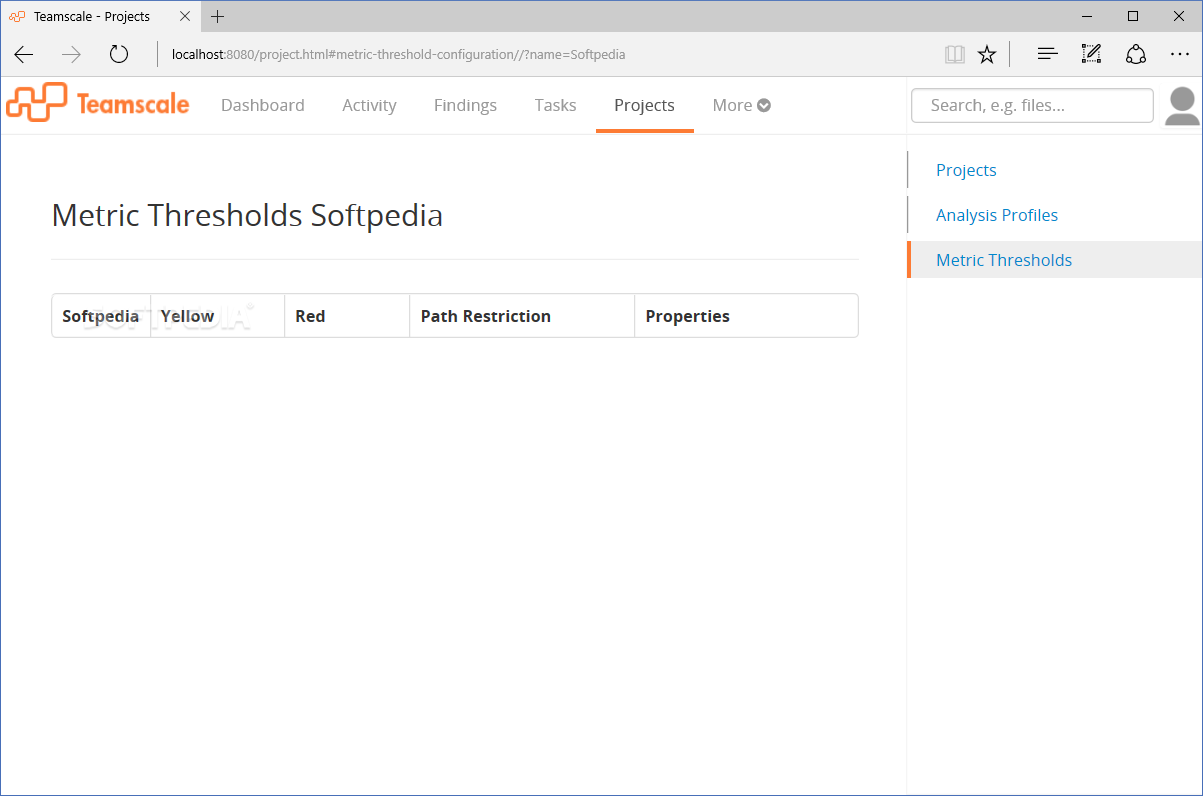Click the Softpedia column header

pyautogui.click(x=100, y=316)
